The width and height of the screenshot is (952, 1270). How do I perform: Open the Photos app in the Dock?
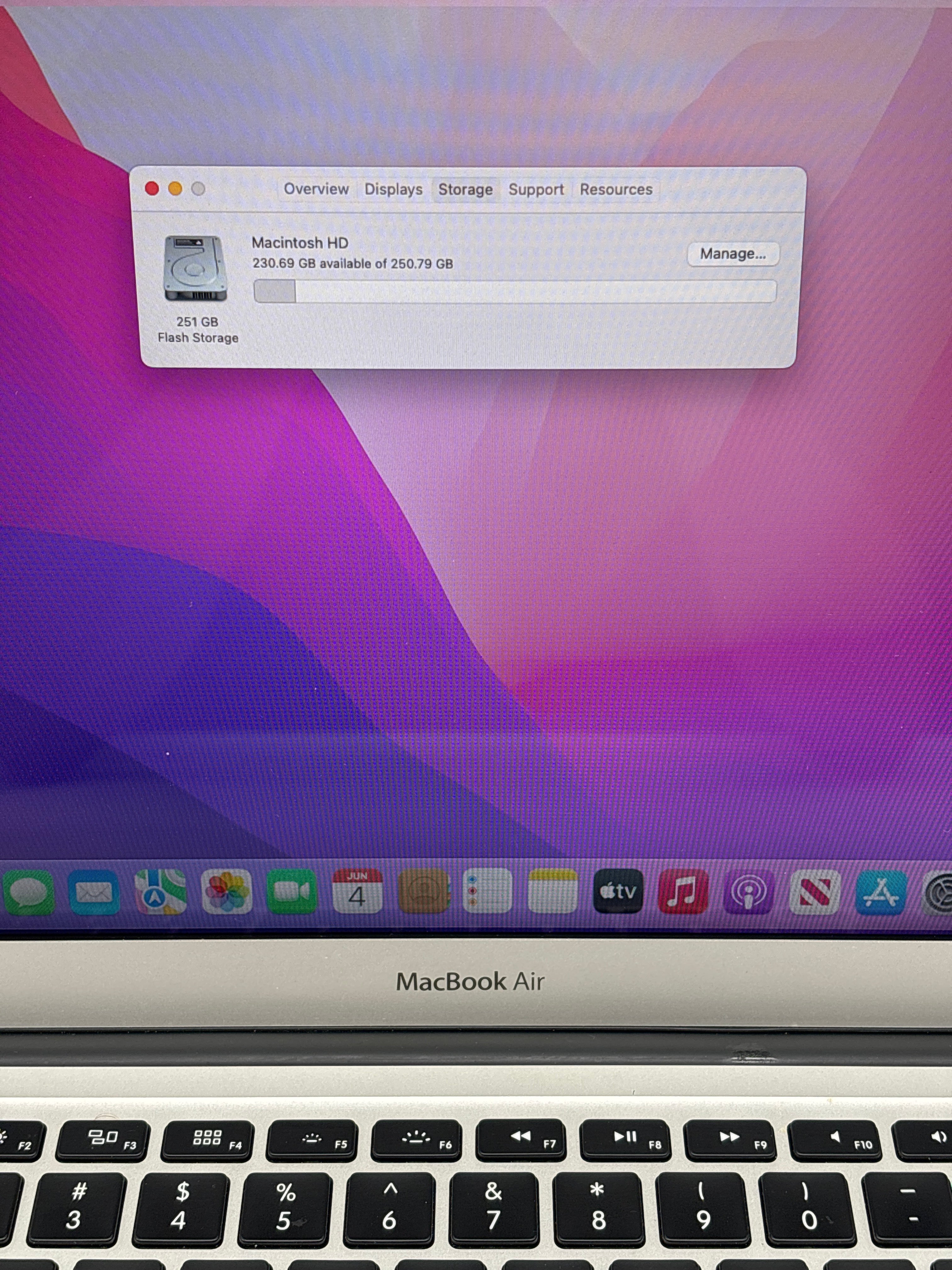(226, 892)
